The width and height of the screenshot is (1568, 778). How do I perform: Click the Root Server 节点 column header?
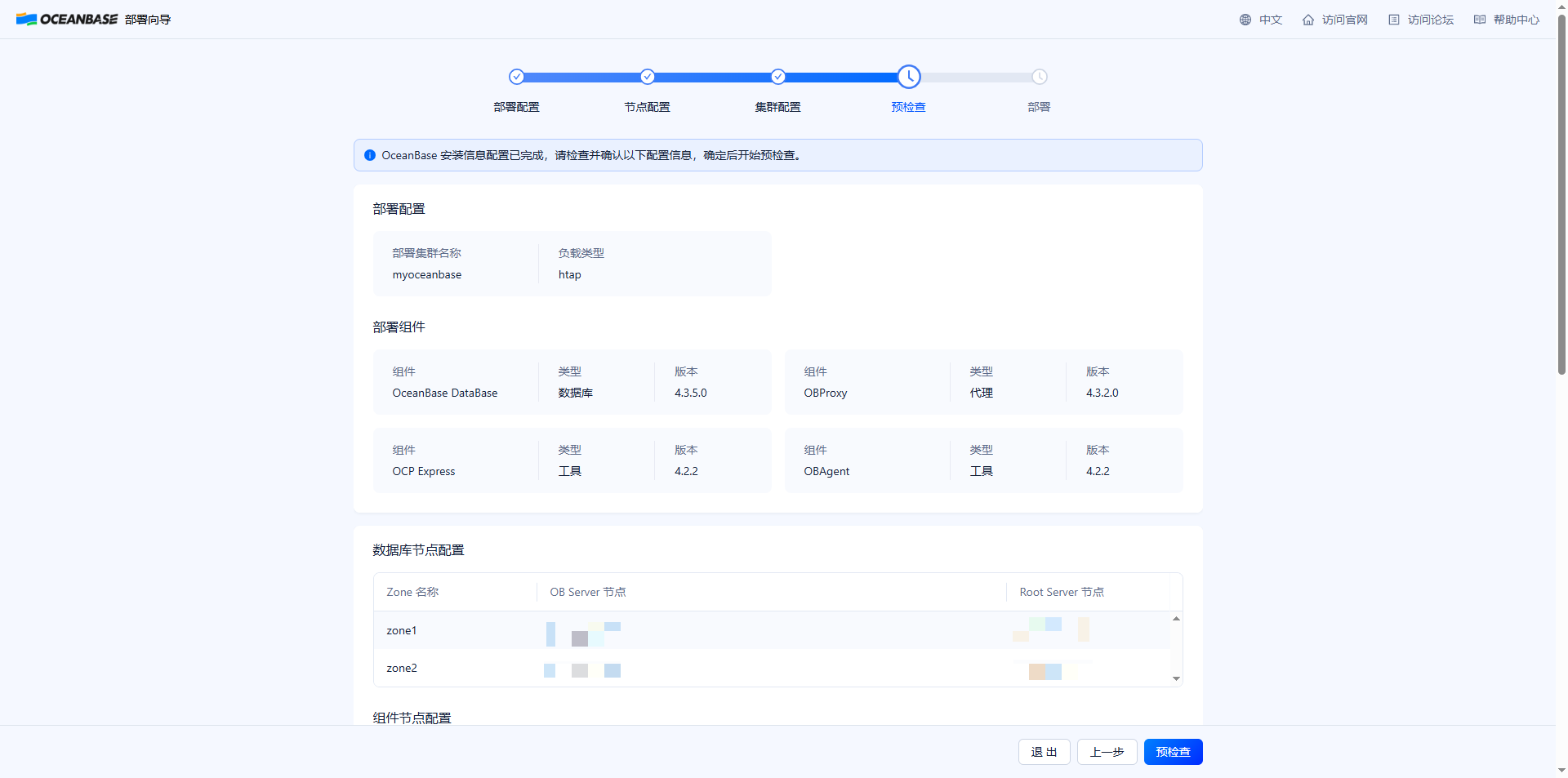click(x=1062, y=592)
